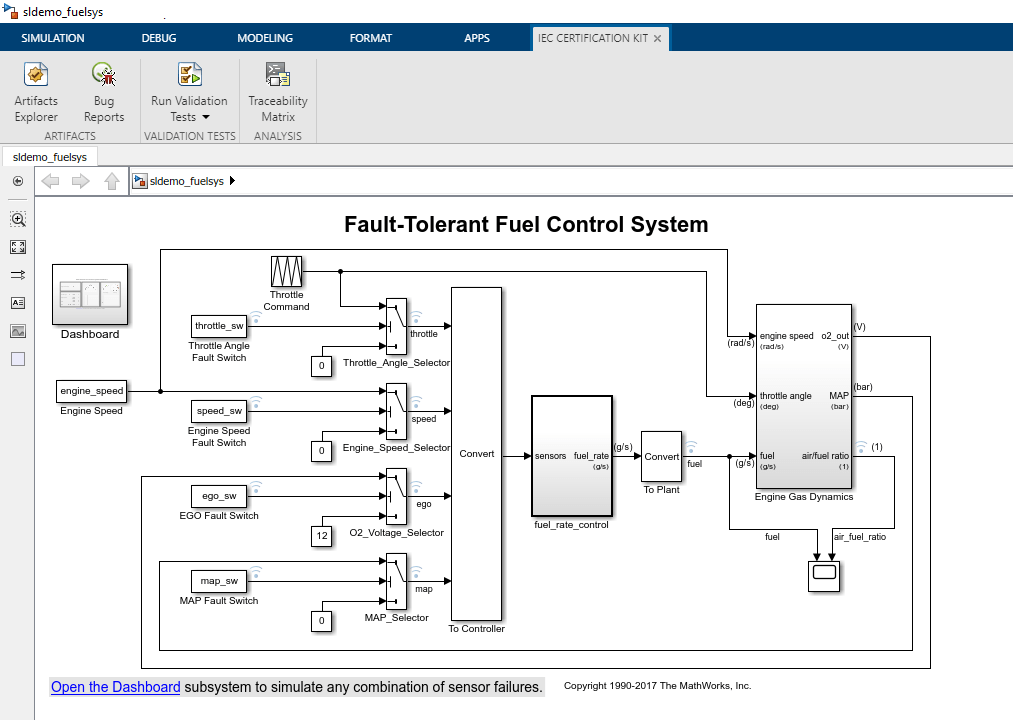Select the Zoom tool in the left palette
This screenshot has width=1013, height=720.
click(17, 219)
